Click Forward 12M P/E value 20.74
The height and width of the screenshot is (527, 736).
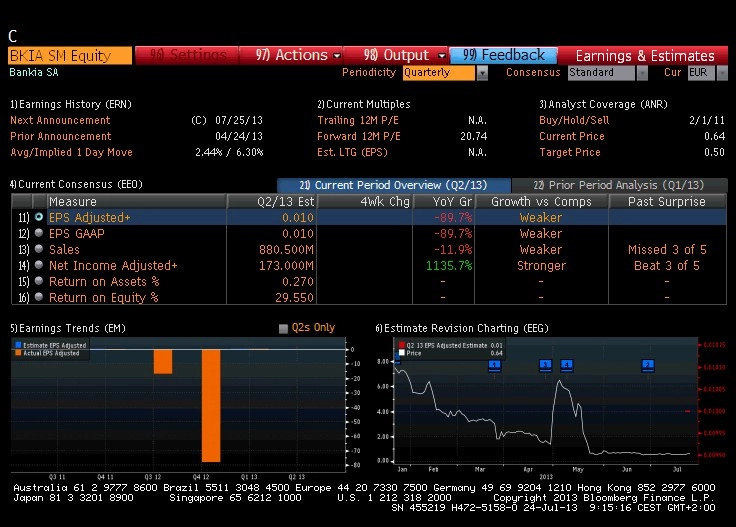pos(474,136)
